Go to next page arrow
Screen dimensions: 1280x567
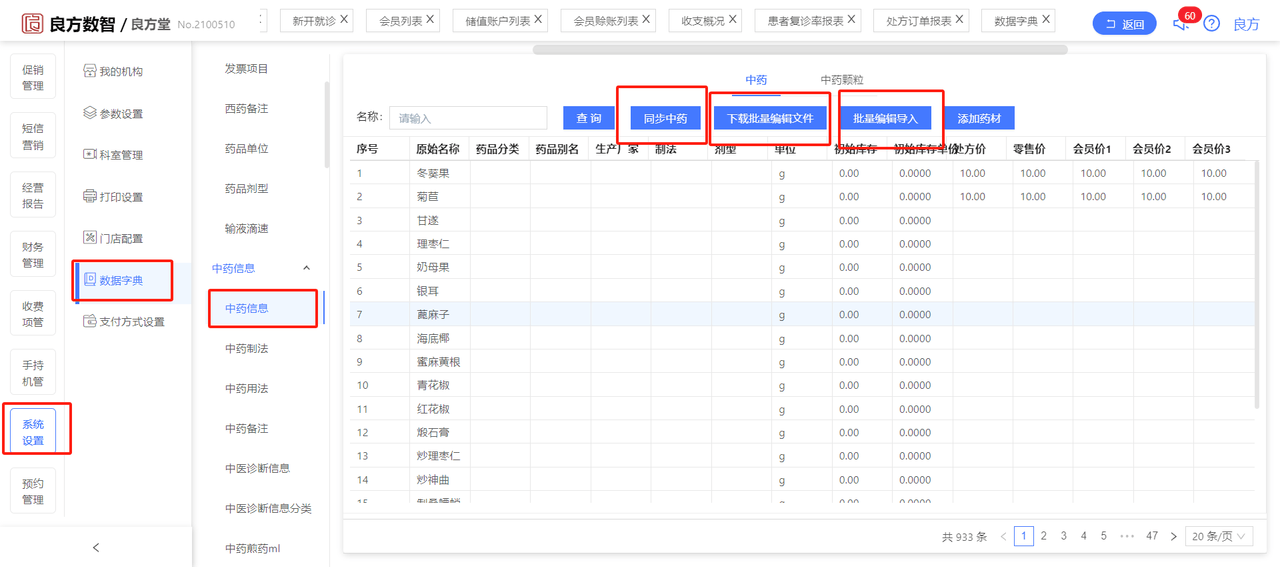tap(1172, 537)
